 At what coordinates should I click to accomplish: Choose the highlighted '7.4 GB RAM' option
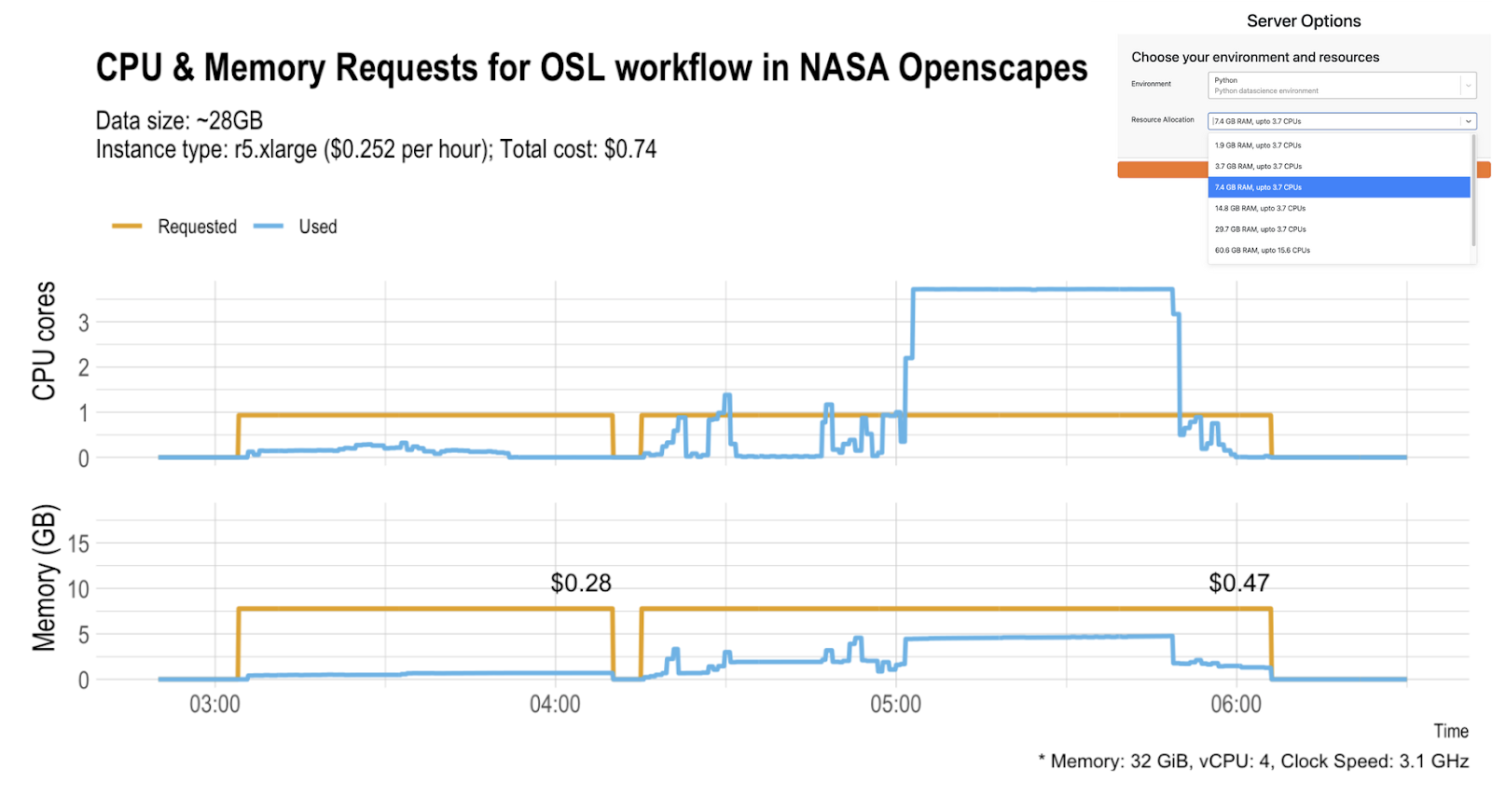(x=1257, y=186)
